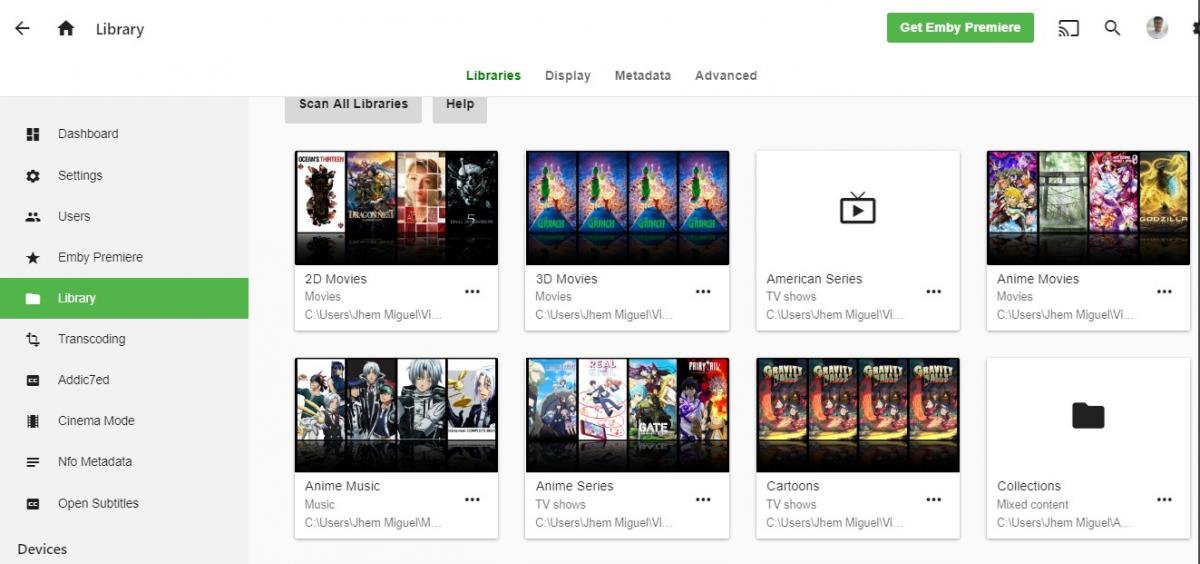Click the Anime Series poster thumbnail
Screen dimensions: 1200x564
click(627, 415)
